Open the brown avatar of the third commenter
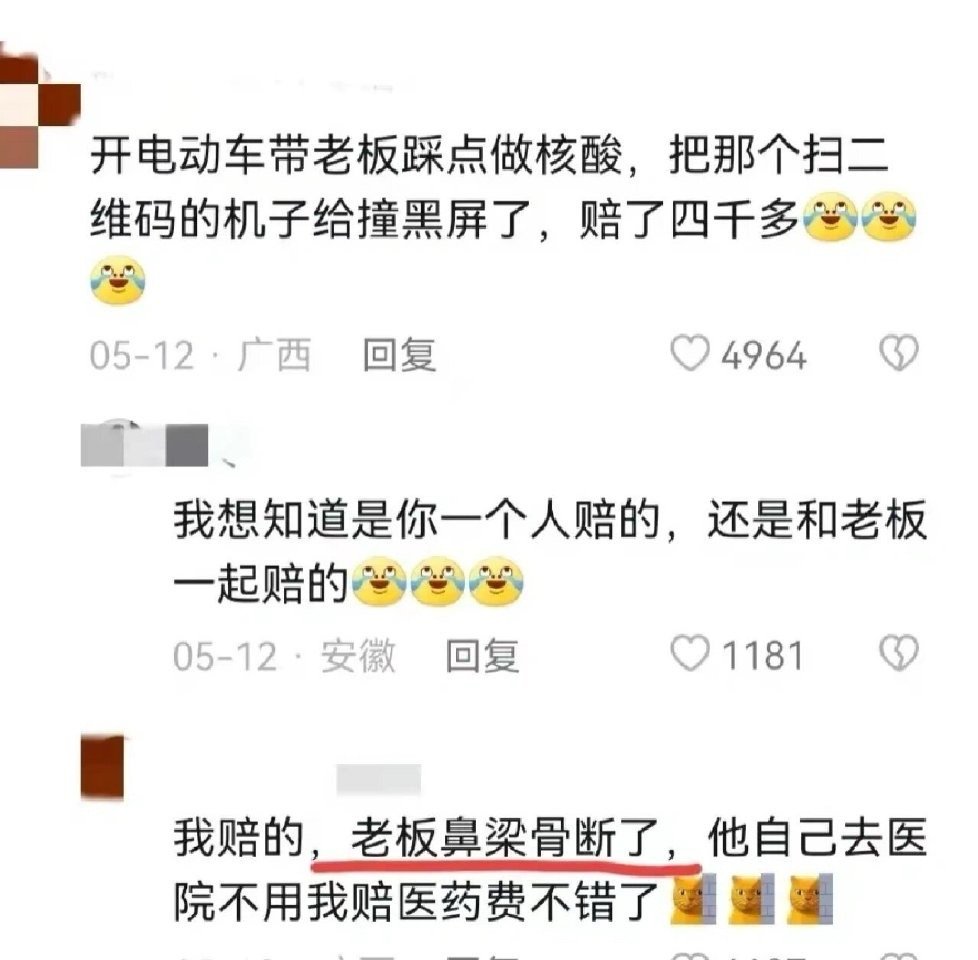 [103, 767]
